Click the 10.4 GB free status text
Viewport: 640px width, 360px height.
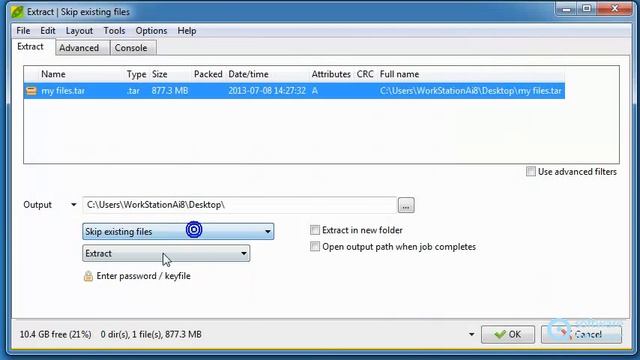56,334
